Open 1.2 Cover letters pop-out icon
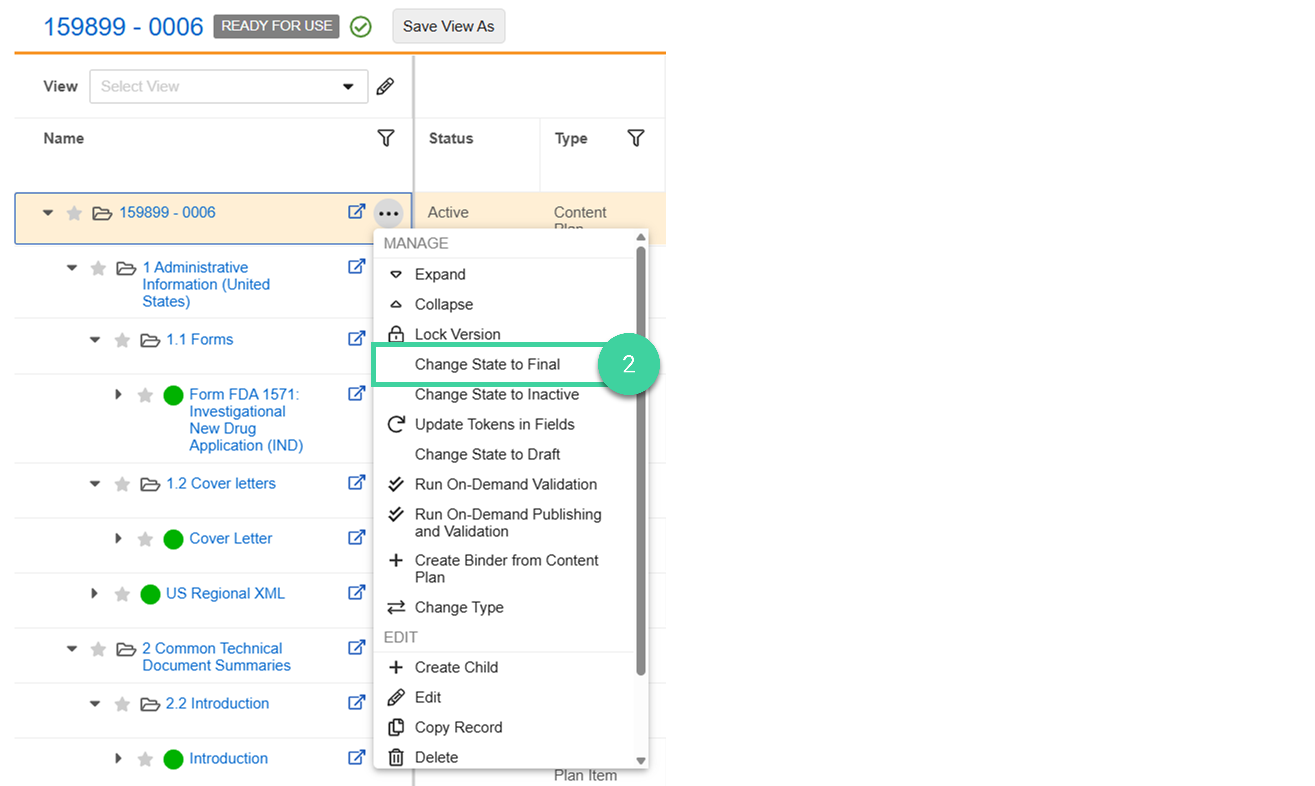The image size is (1315, 786). [x=356, y=483]
